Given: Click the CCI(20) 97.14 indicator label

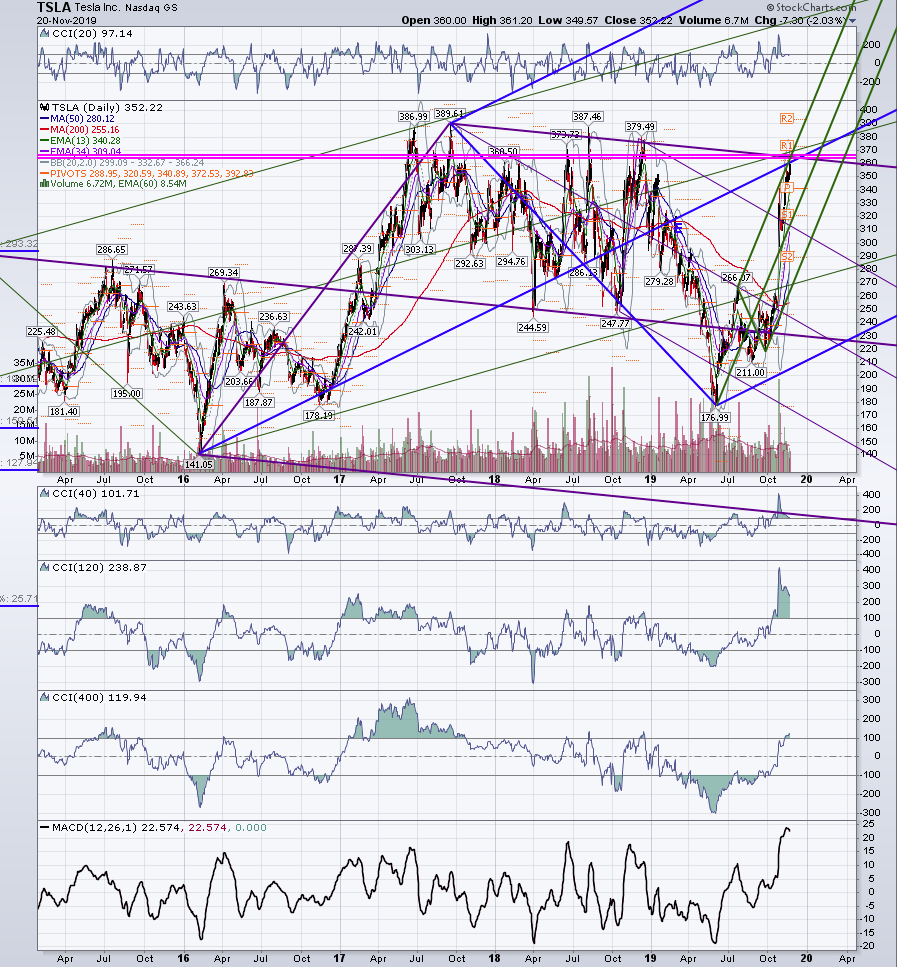Looking at the screenshot, I should (x=93, y=33).
